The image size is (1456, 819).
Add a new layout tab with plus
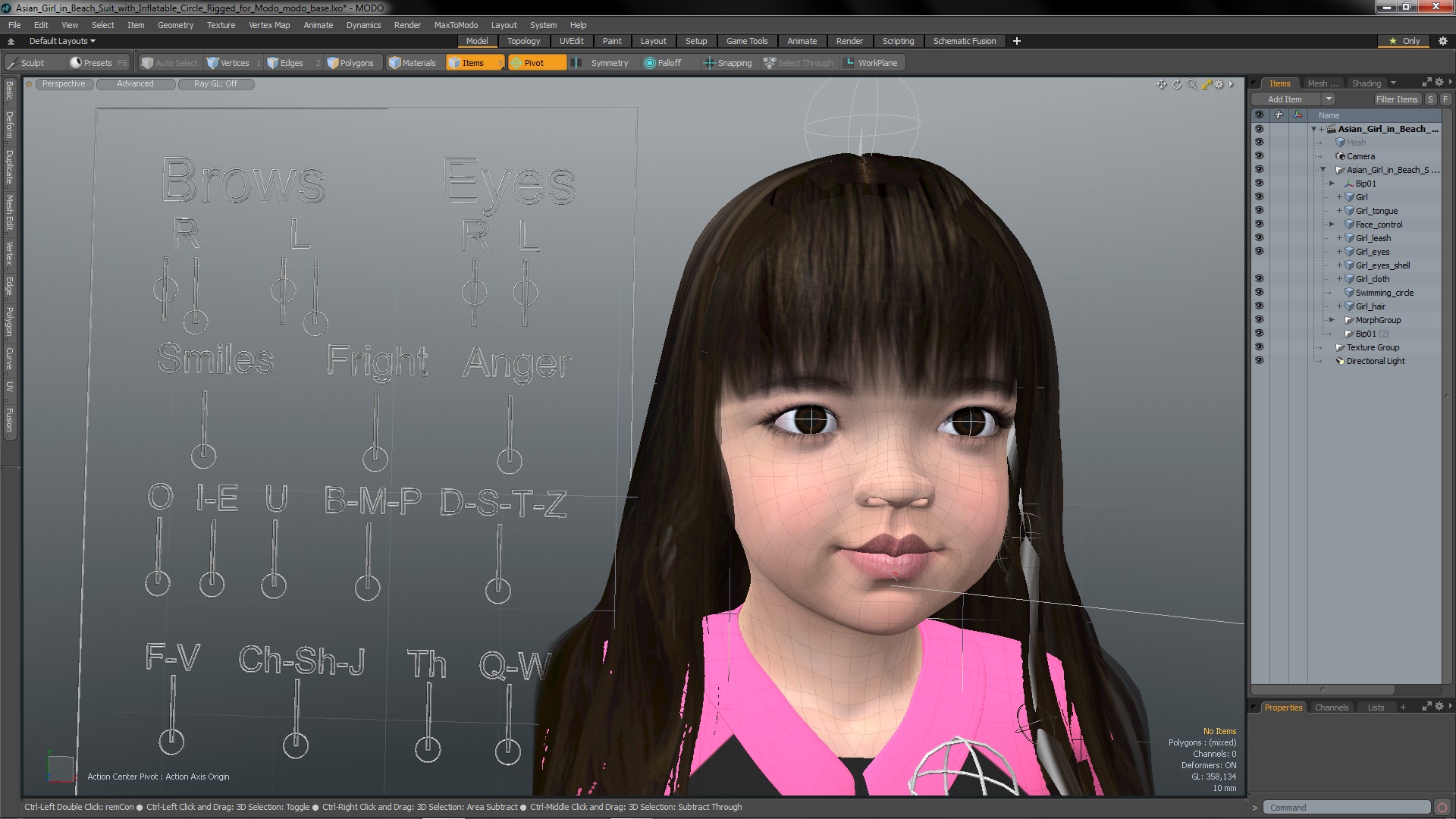pos(1017,41)
